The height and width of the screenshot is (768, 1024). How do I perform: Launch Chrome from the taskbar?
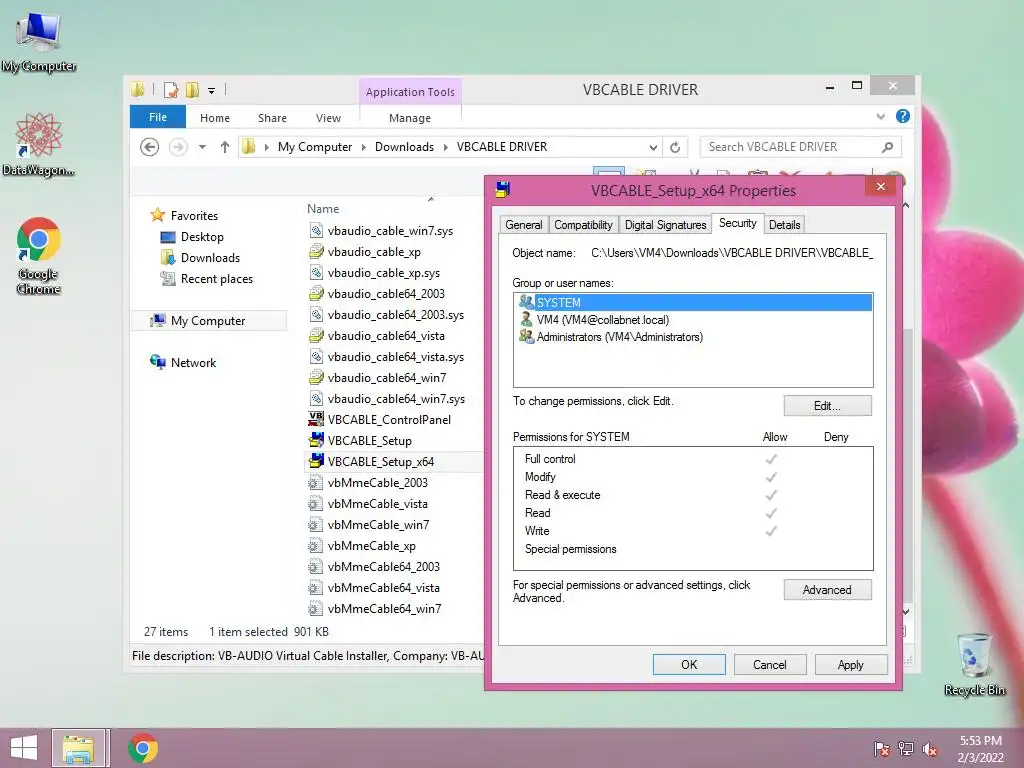tap(142, 748)
